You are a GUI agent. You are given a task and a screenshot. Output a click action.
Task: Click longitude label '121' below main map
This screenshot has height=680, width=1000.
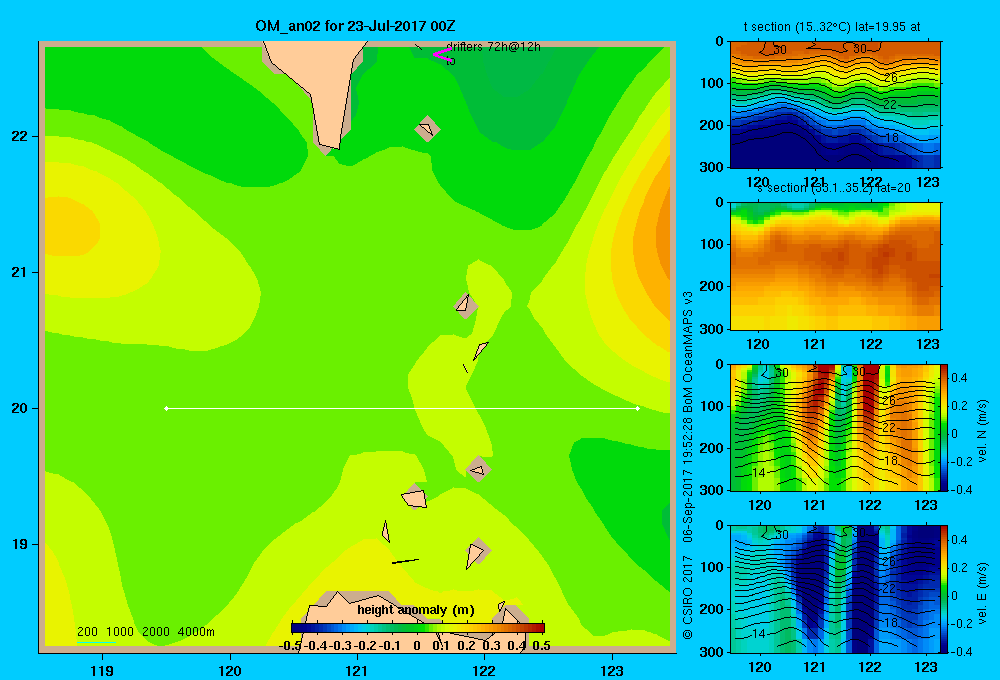point(357,670)
